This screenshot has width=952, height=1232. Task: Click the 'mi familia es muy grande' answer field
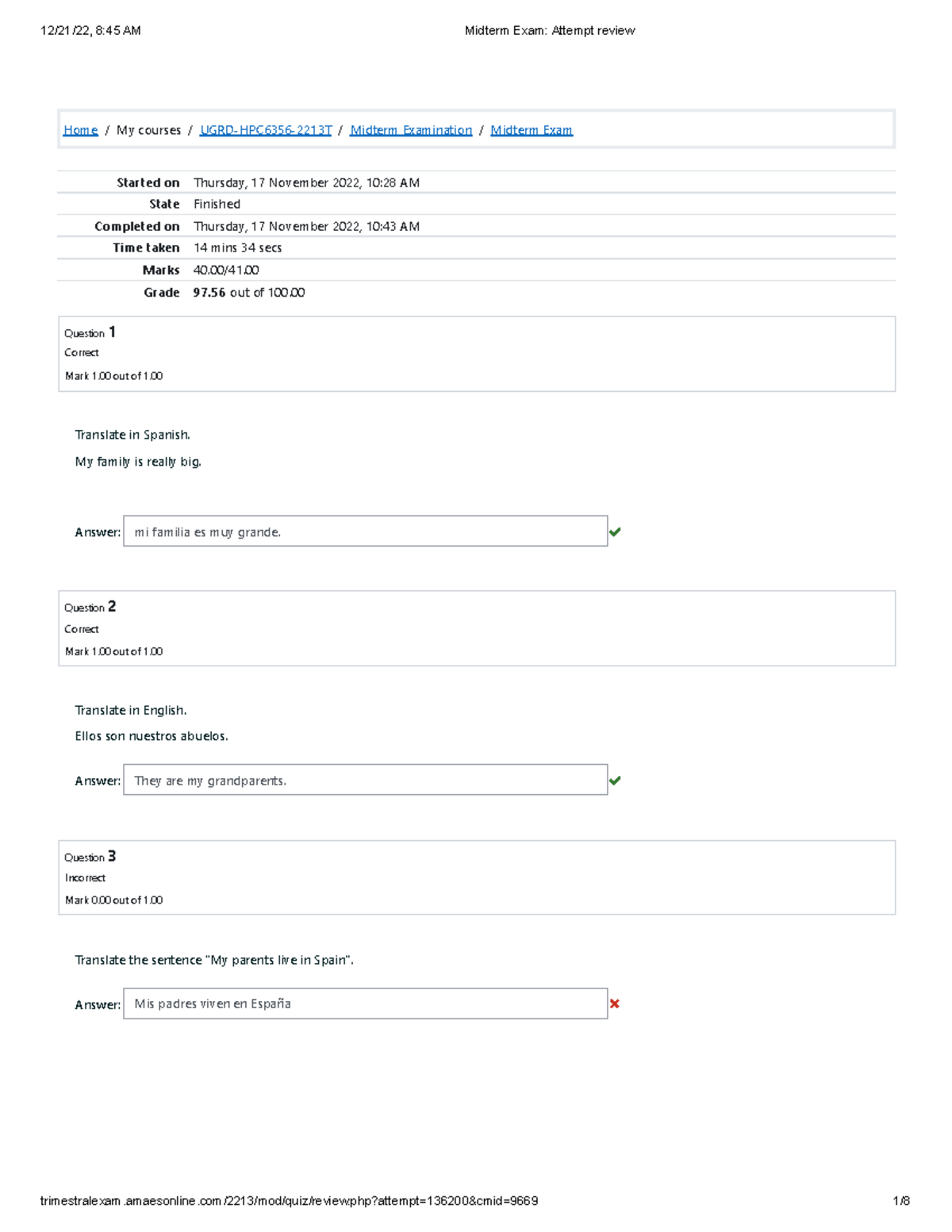pyautogui.click(x=365, y=532)
